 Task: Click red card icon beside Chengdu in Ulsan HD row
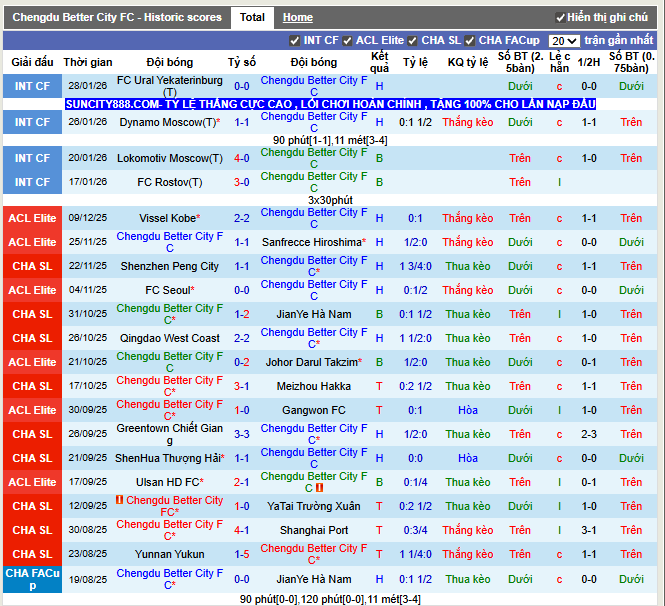pyautogui.click(x=319, y=488)
